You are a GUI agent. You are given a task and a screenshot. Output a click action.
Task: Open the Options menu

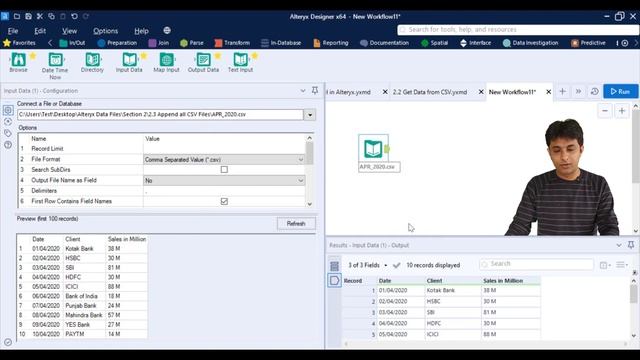pyautogui.click(x=105, y=31)
